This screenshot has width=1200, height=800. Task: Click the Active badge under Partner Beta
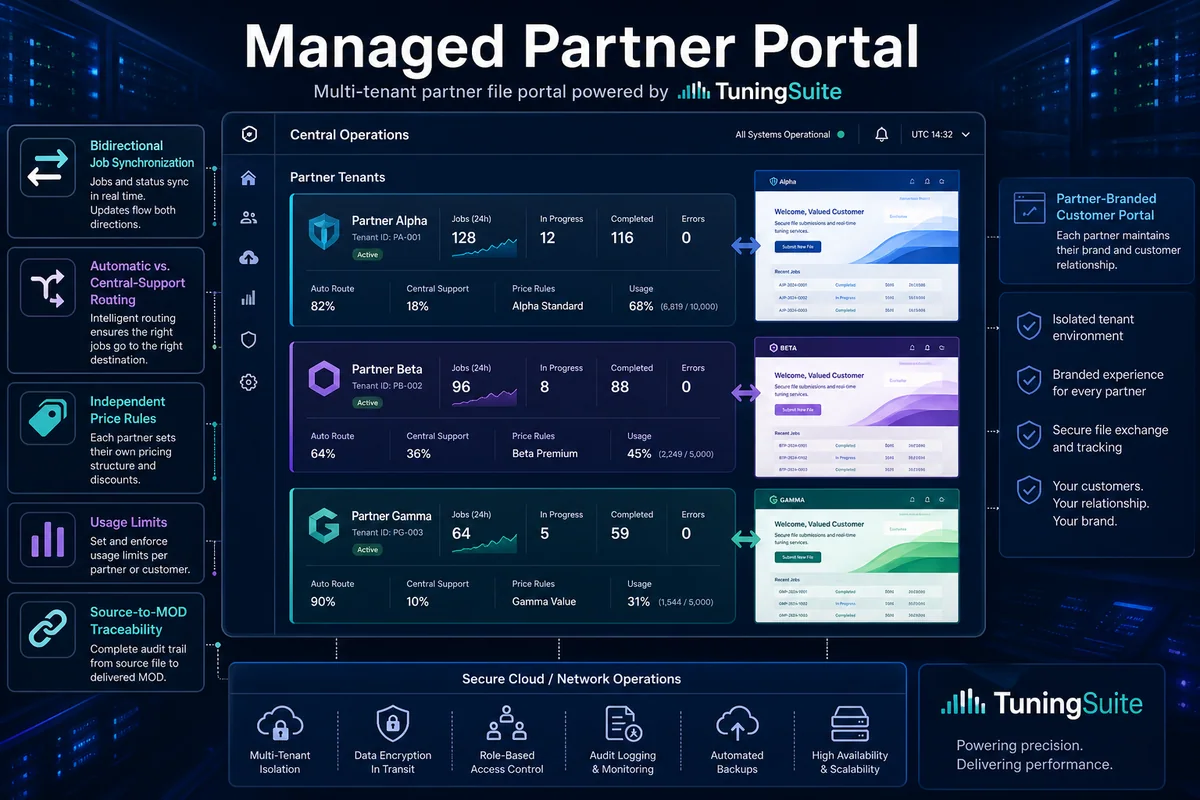click(368, 403)
